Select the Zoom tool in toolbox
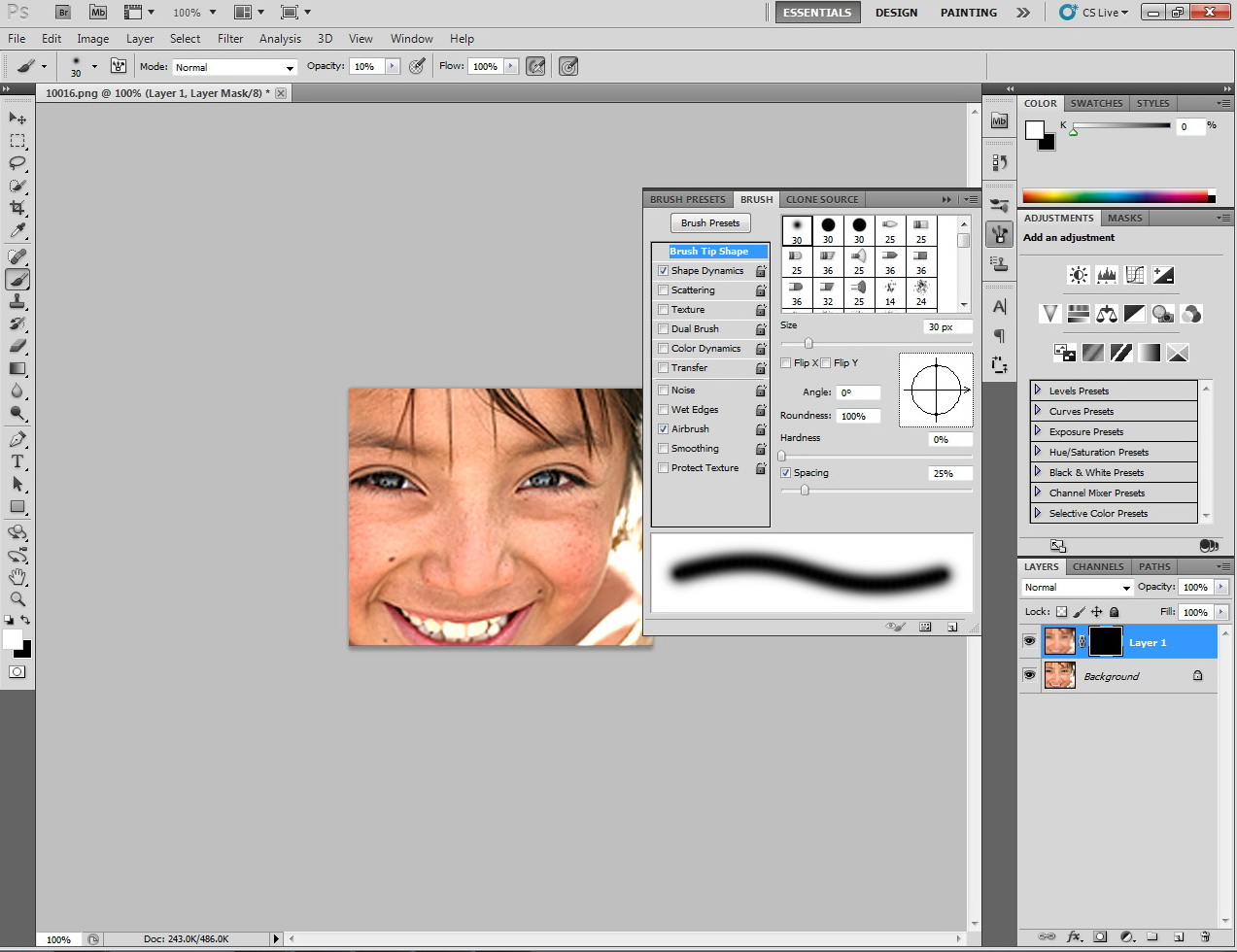1237x952 pixels. pos(17,599)
